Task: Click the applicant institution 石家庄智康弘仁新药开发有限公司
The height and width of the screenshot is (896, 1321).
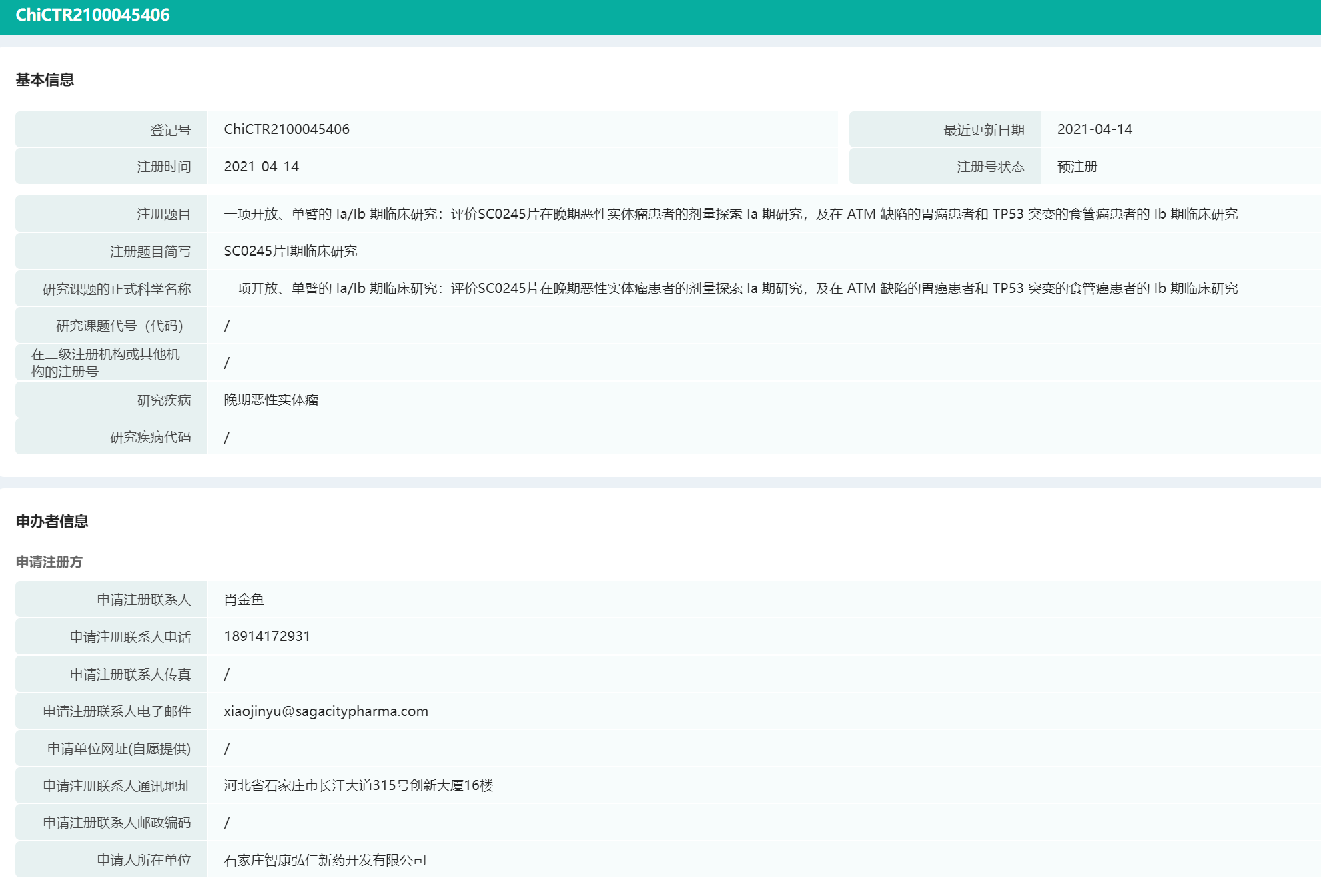Action: coord(325,860)
